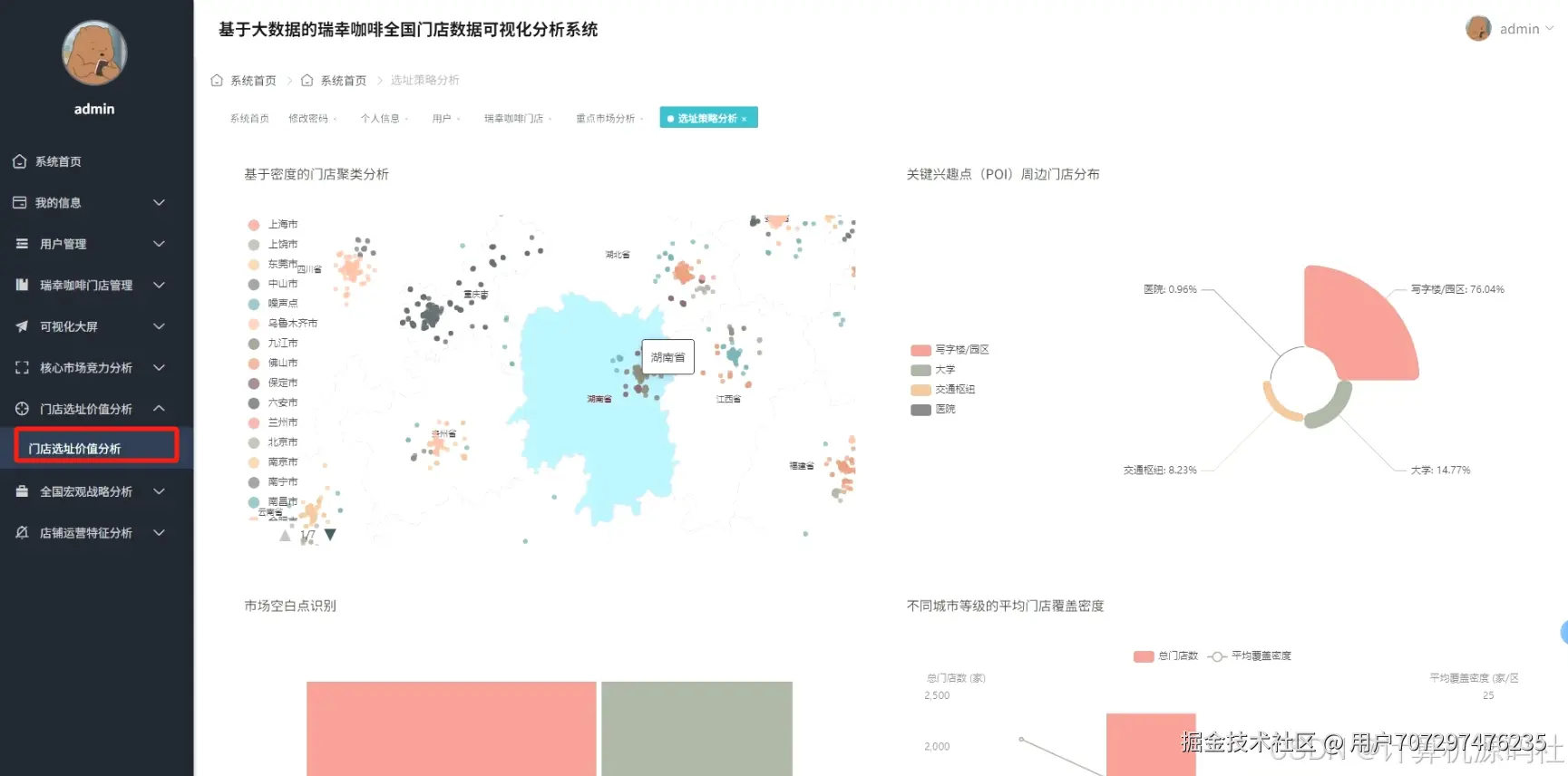Expand the 我的信息 menu chevron
This screenshot has width=1568, height=776.
[159, 202]
